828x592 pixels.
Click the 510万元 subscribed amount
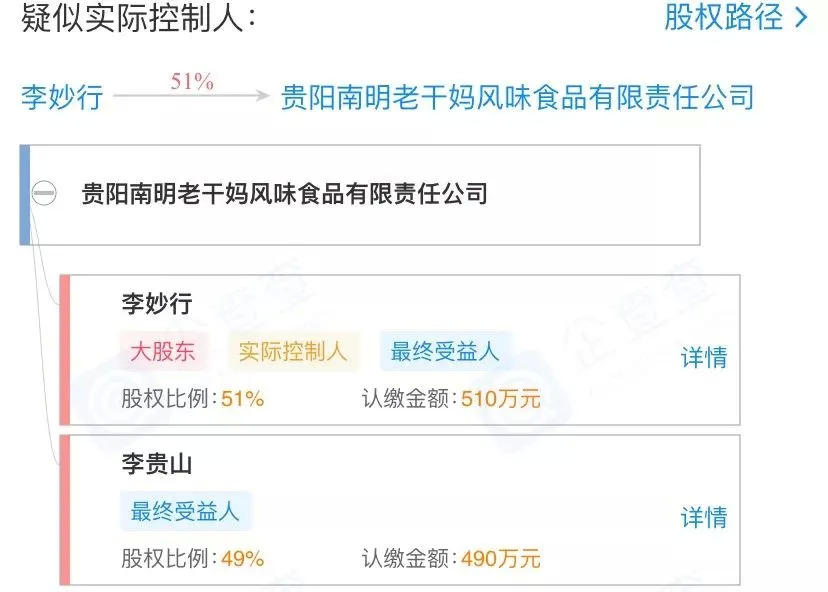(x=500, y=399)
